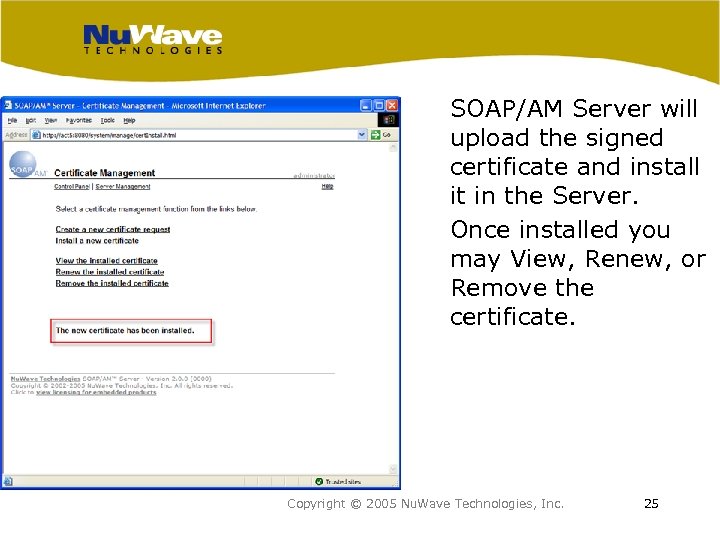Open the Tools menu
Image resolution: width=720 pixels, height=540 pixels.
107,120
